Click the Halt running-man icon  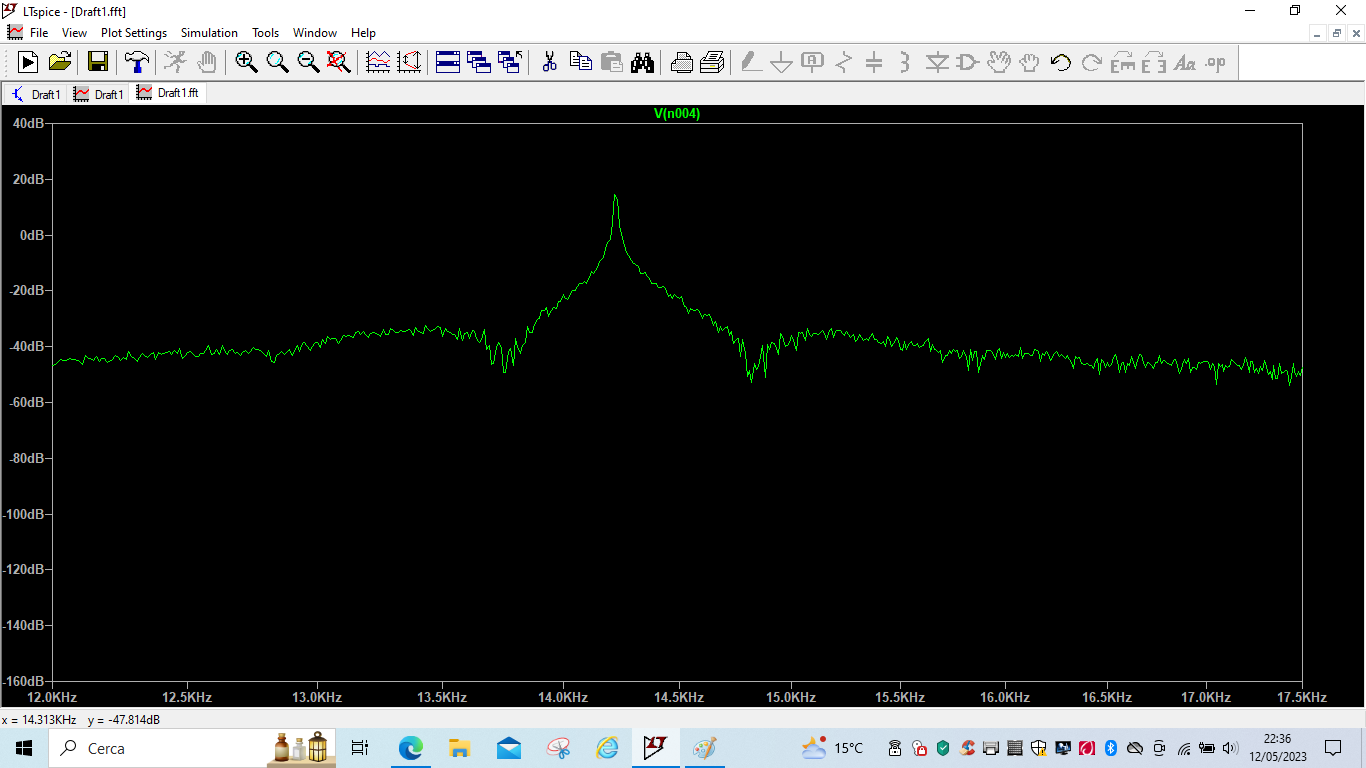click(175, 62)
